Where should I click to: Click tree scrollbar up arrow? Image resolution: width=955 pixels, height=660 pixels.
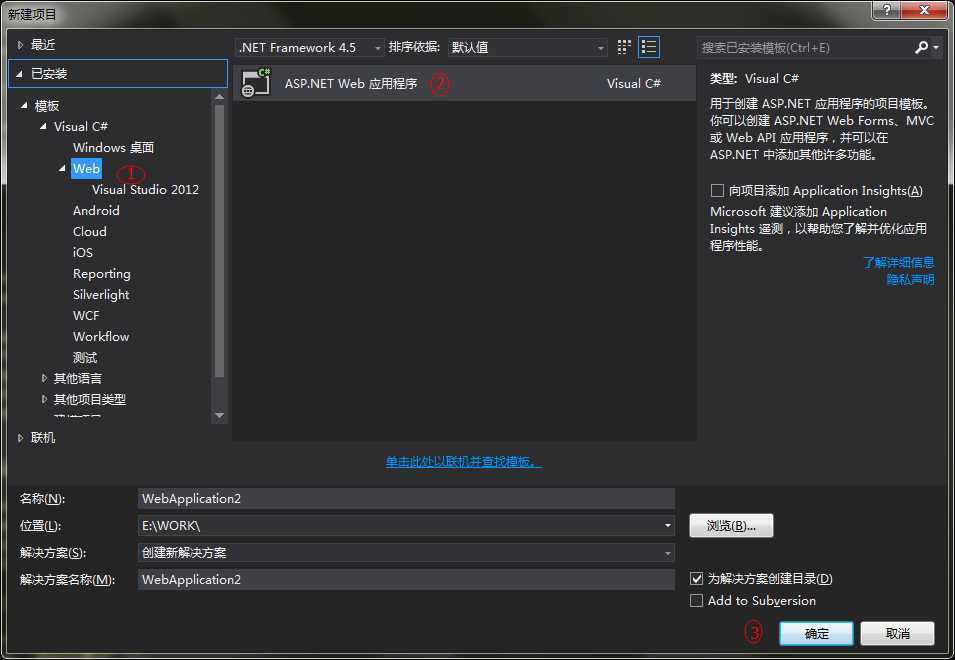(219, 96)
